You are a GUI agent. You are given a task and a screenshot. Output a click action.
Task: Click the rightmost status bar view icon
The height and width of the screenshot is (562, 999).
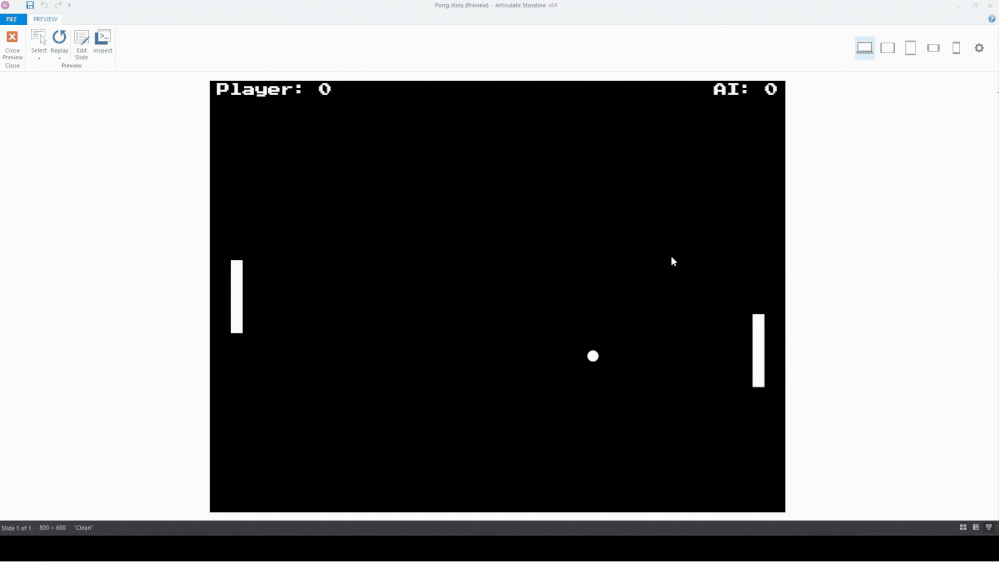(989, 527)
